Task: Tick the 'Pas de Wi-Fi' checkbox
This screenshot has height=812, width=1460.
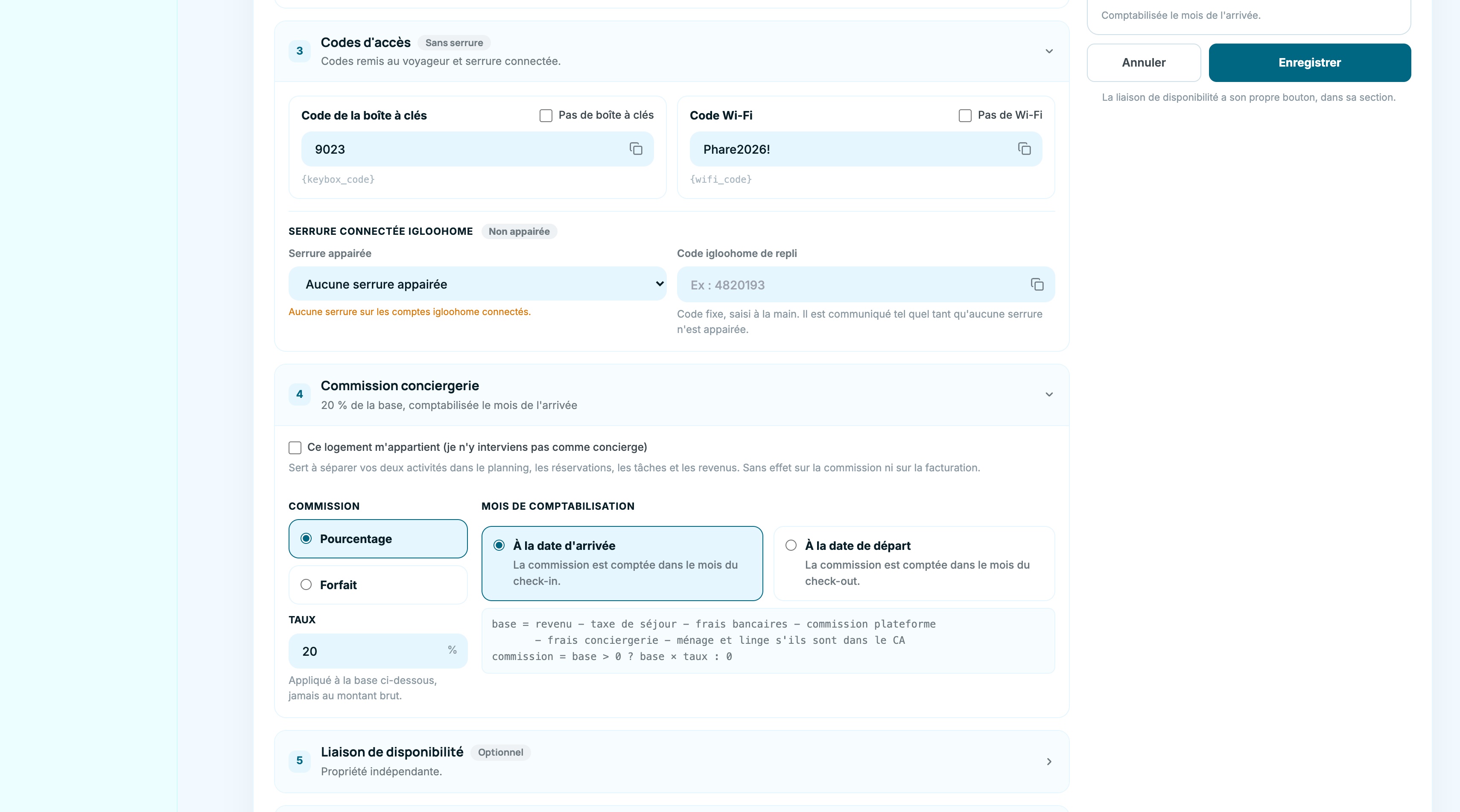Action: coord(965,116)
